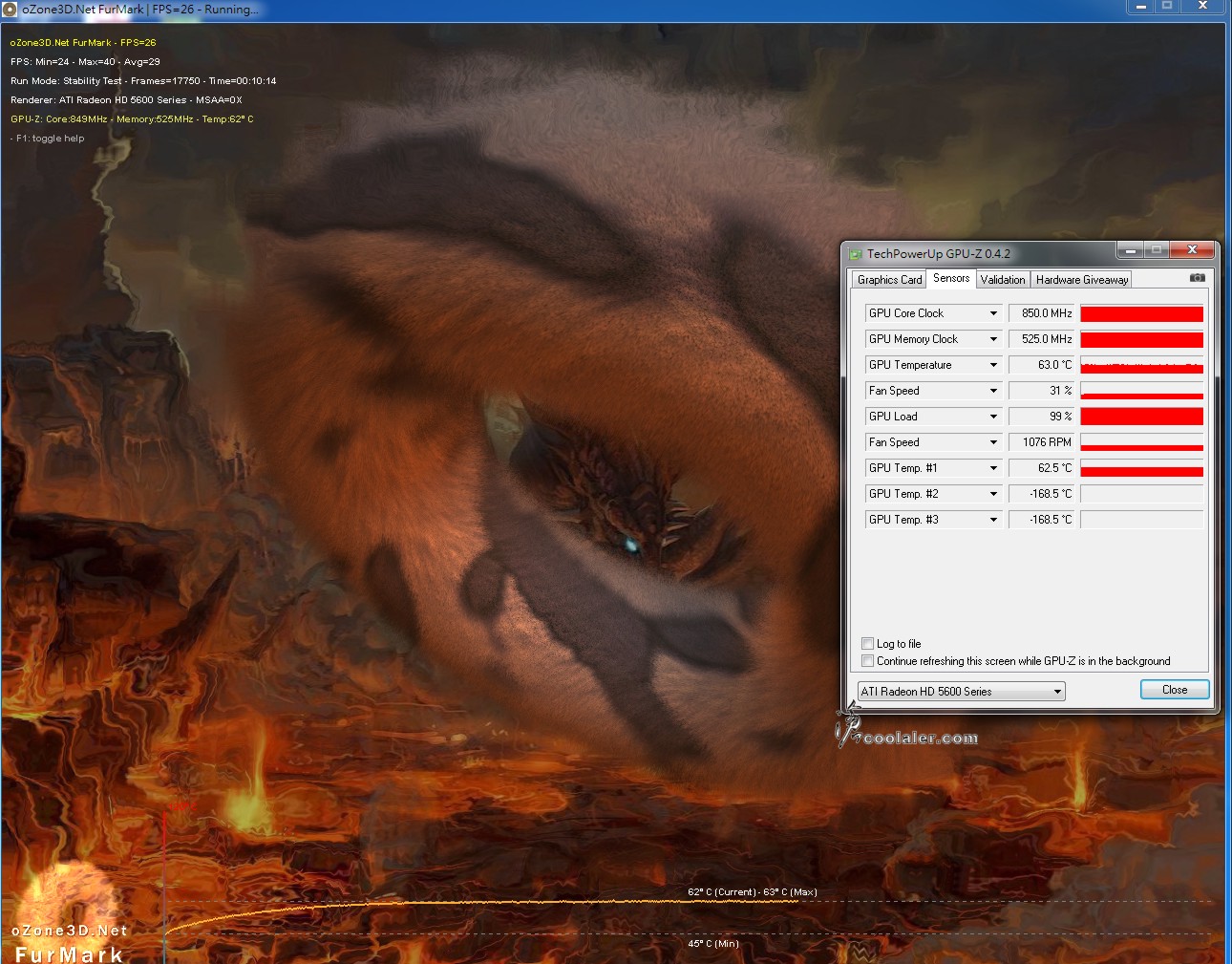Expand the GPU Temp. #1 dropdown

pyautogui.click(x=993, y=468)
